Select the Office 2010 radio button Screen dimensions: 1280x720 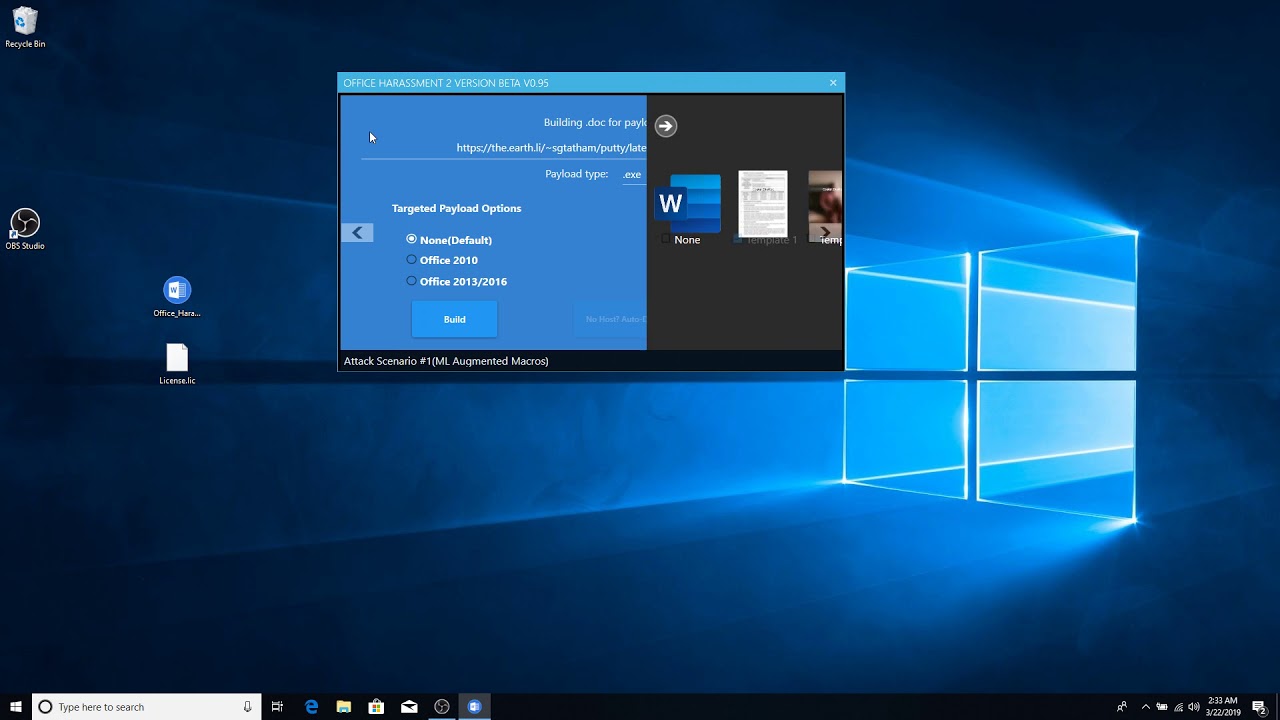411,259
